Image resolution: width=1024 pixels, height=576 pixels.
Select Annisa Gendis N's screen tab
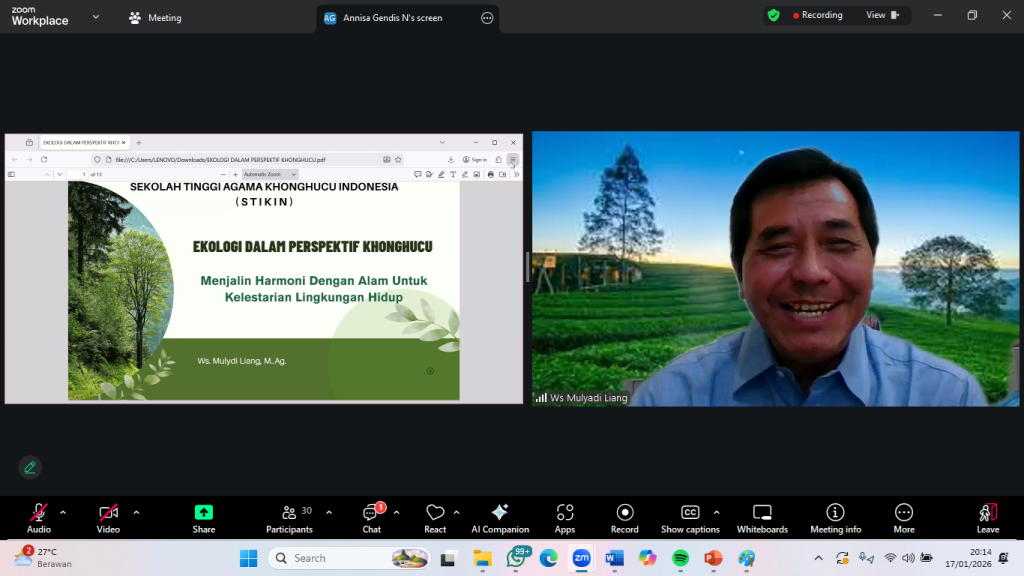392,18
